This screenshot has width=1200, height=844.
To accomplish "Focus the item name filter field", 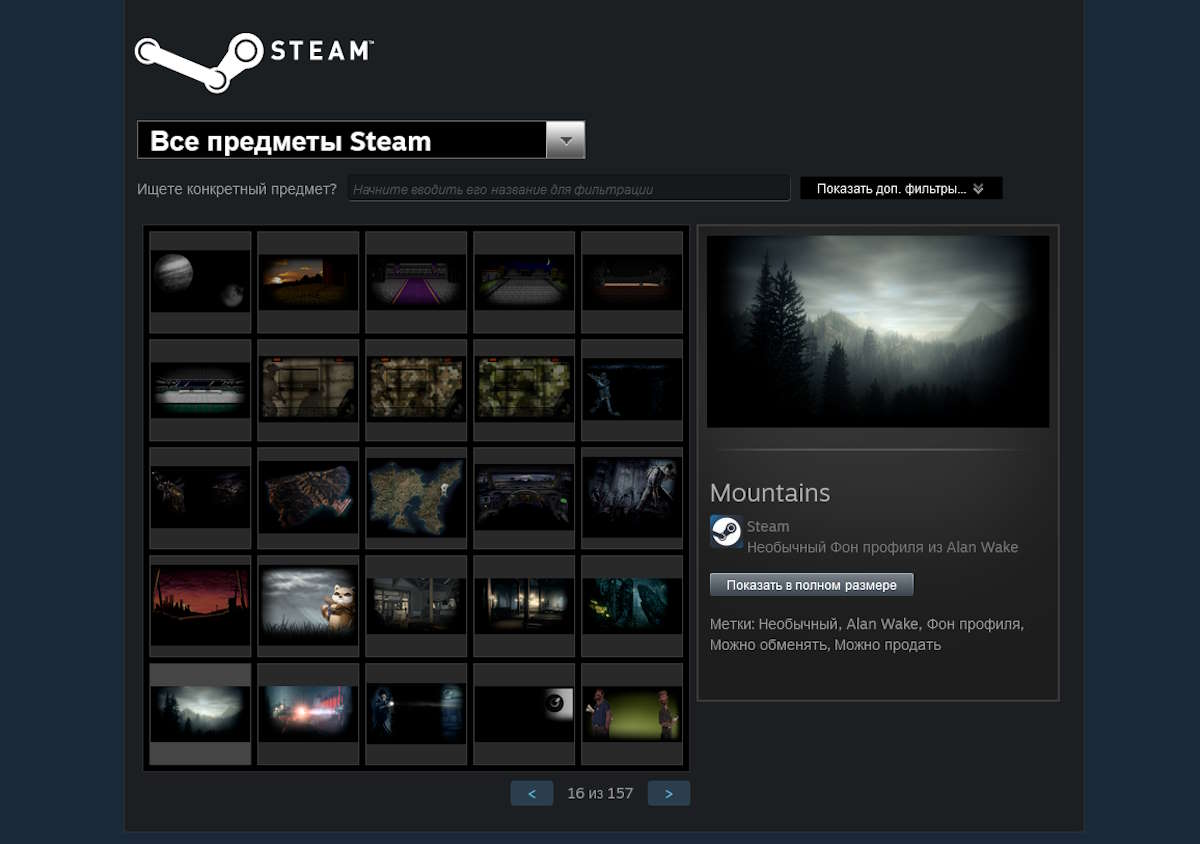I will [569, 188].
